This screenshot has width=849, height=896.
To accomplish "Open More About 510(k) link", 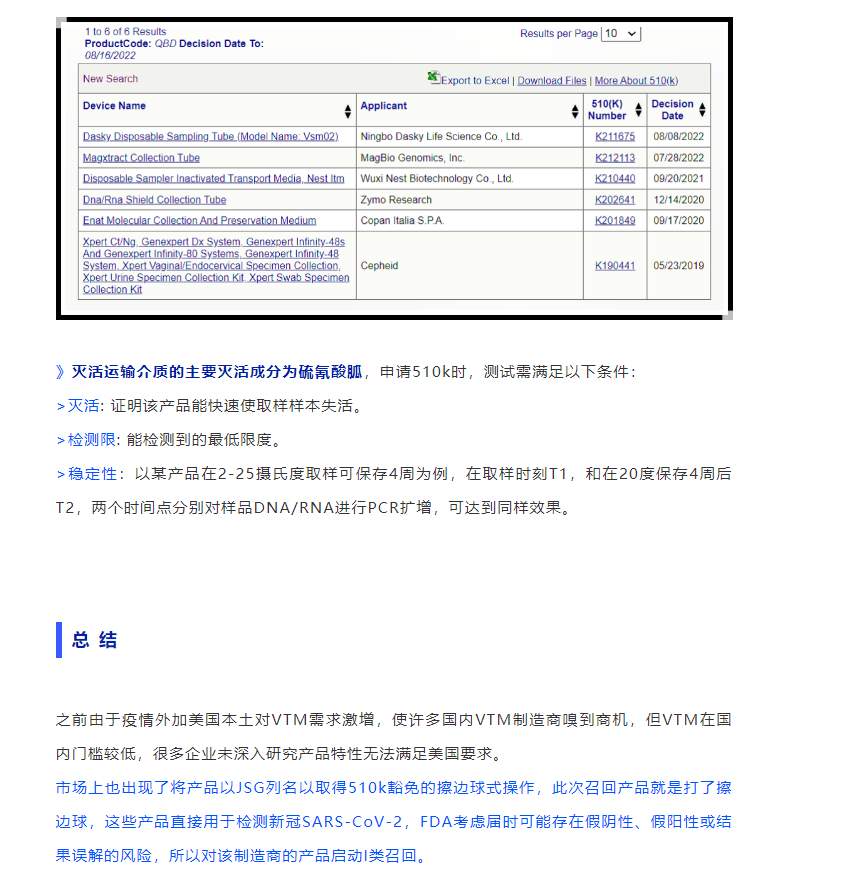I will coord(636,81).
